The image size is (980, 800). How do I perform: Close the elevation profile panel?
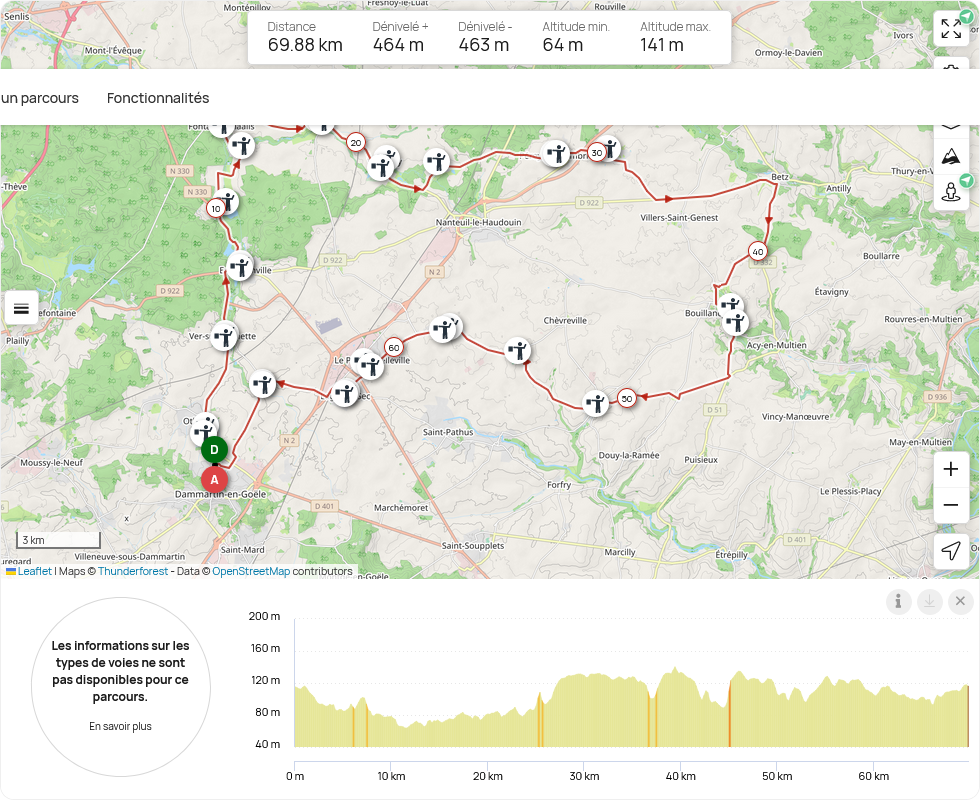click(960, 601)
